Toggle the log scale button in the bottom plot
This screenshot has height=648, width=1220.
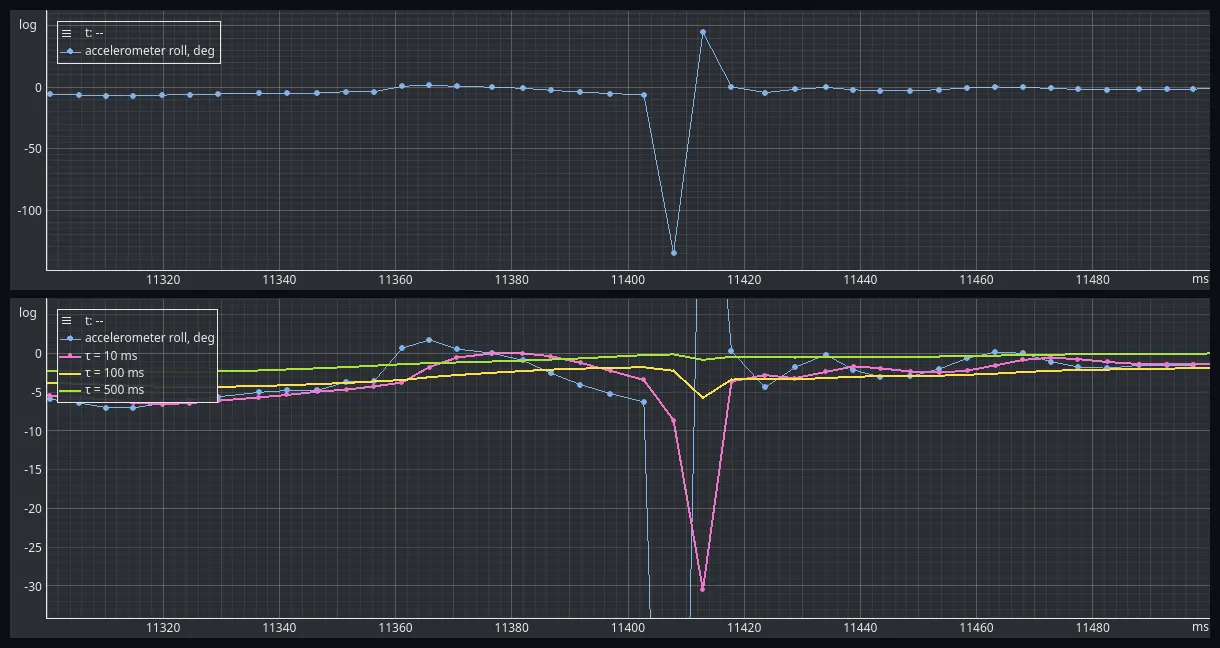[x=28, y=313]
